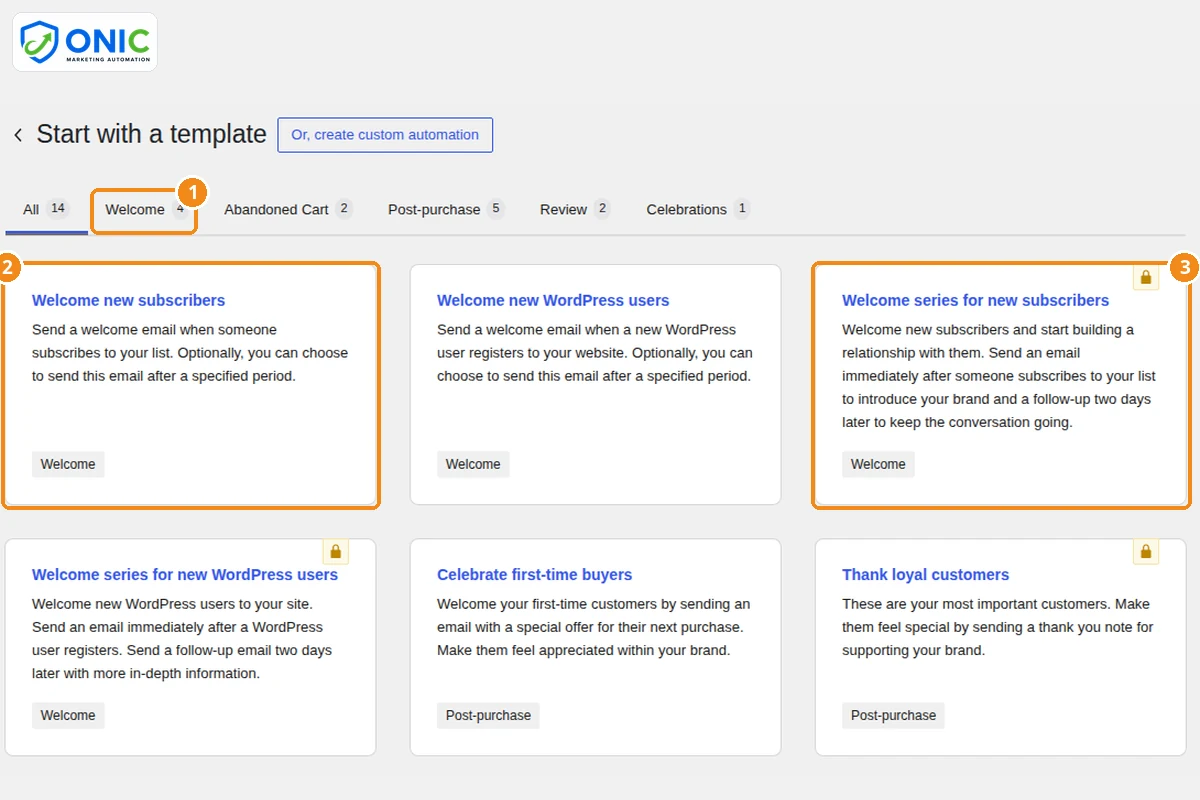Open Welcome new subscribers template title
The image size is (1200, 800).
click(128, 300)
